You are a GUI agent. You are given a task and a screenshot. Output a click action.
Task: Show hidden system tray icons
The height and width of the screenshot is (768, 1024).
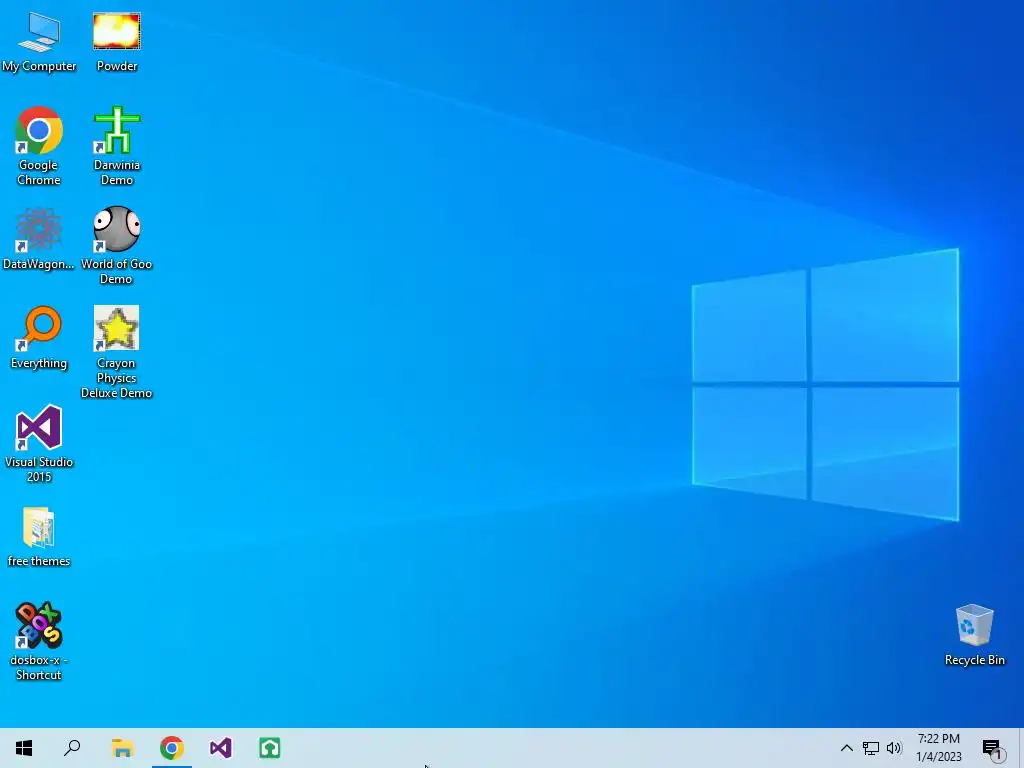[x=846, y=748]
